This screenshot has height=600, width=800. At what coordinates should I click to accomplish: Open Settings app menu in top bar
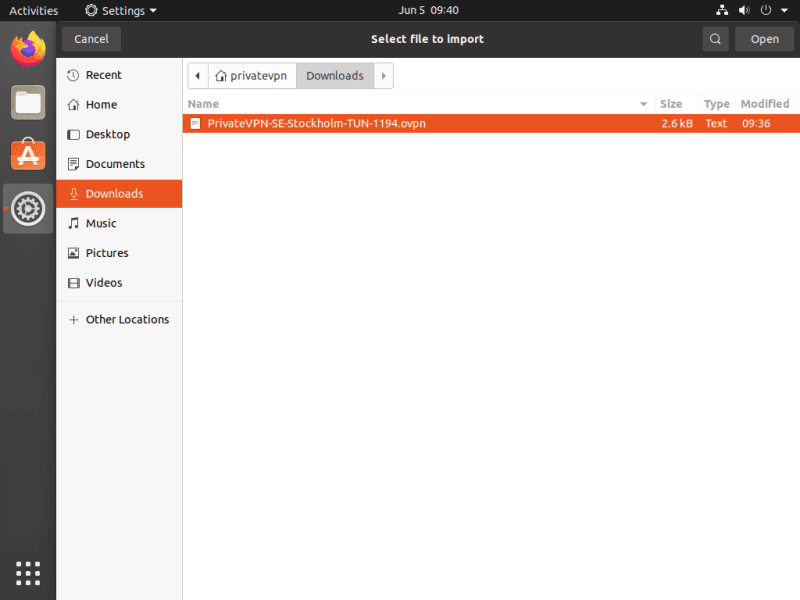coord(121,10)
